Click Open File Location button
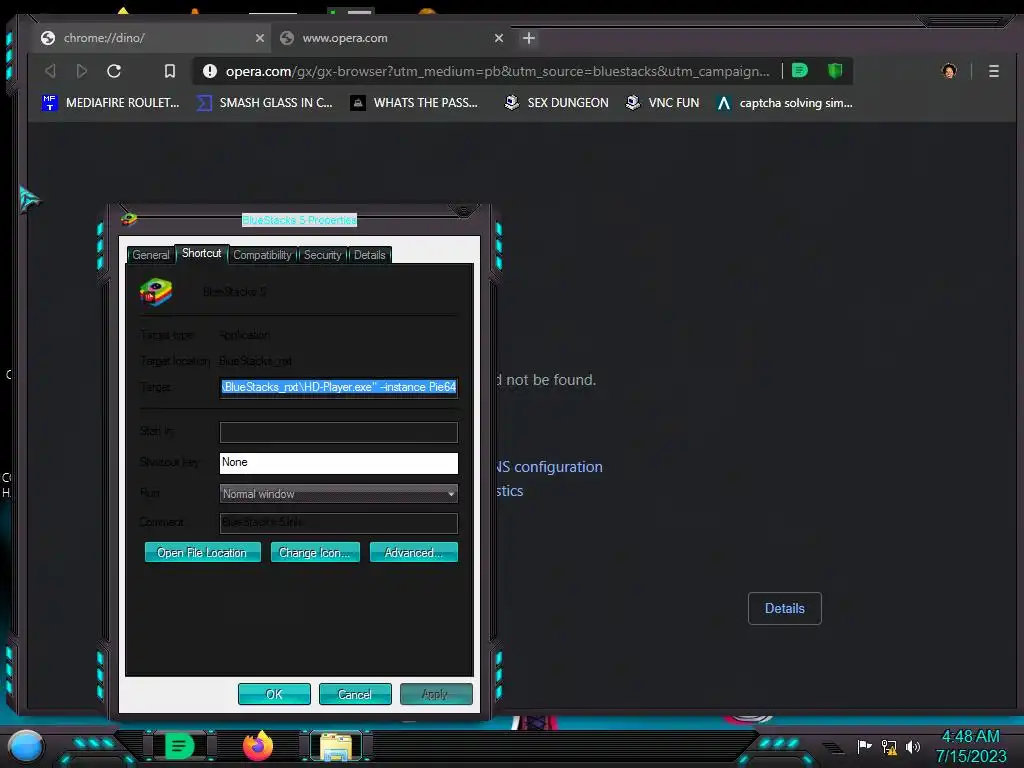This screenshot has height=768, width=1024. [202, 552]
